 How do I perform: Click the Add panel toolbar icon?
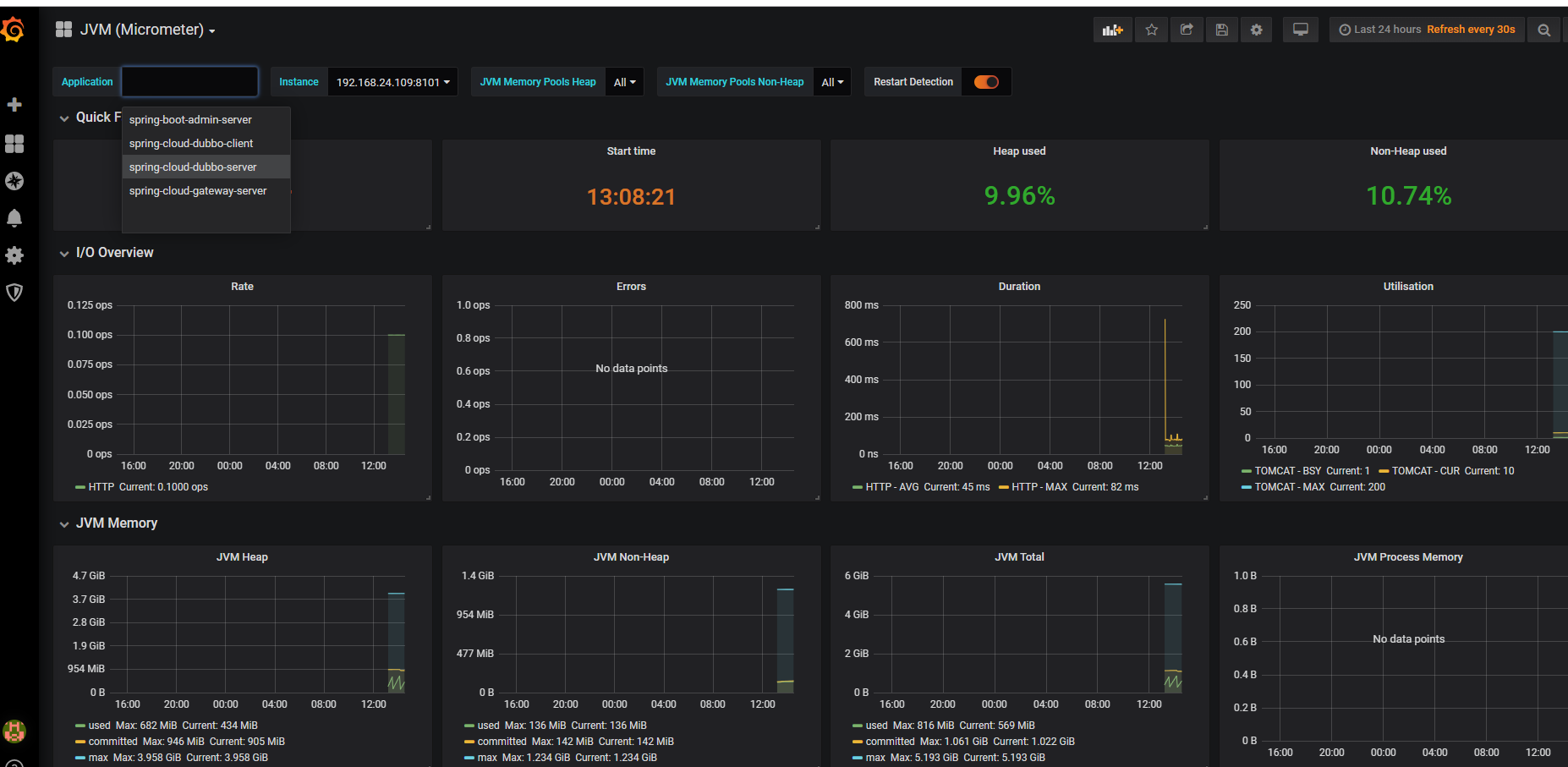point(1112,30)
